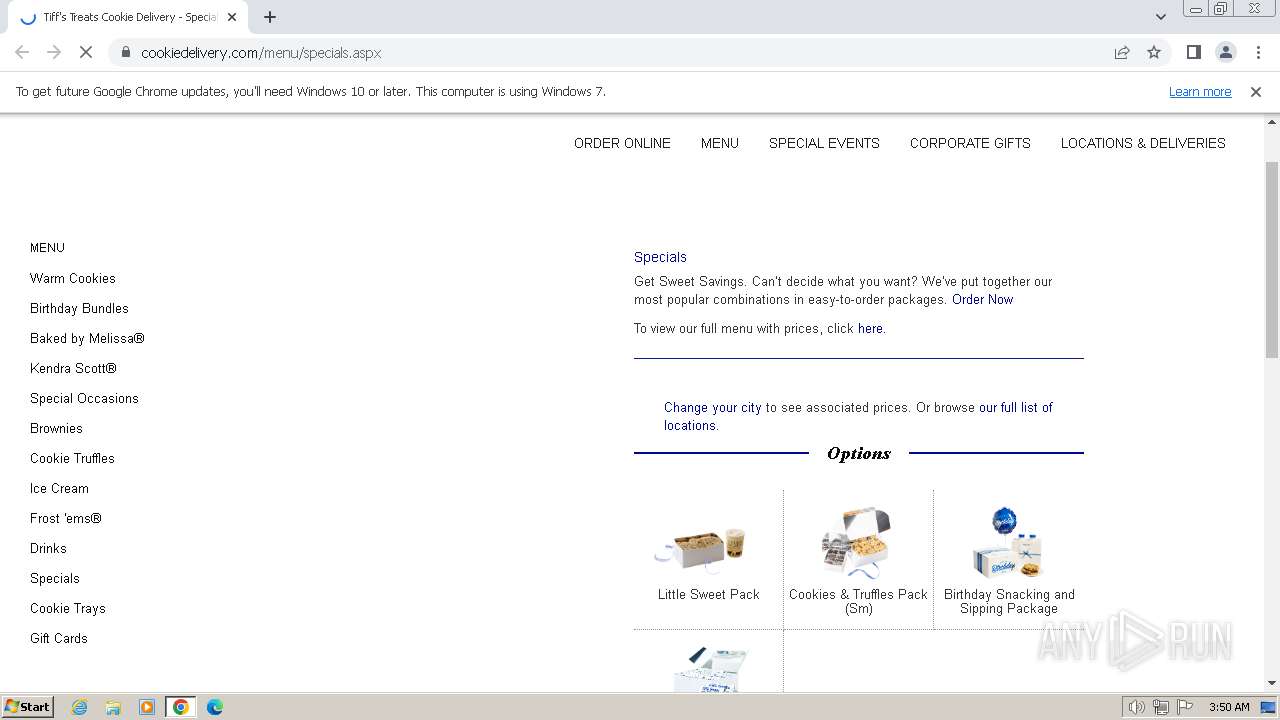
Task: Bookmark this page with the star icon
Action: pyautogui.click(x=1154, y=53)
